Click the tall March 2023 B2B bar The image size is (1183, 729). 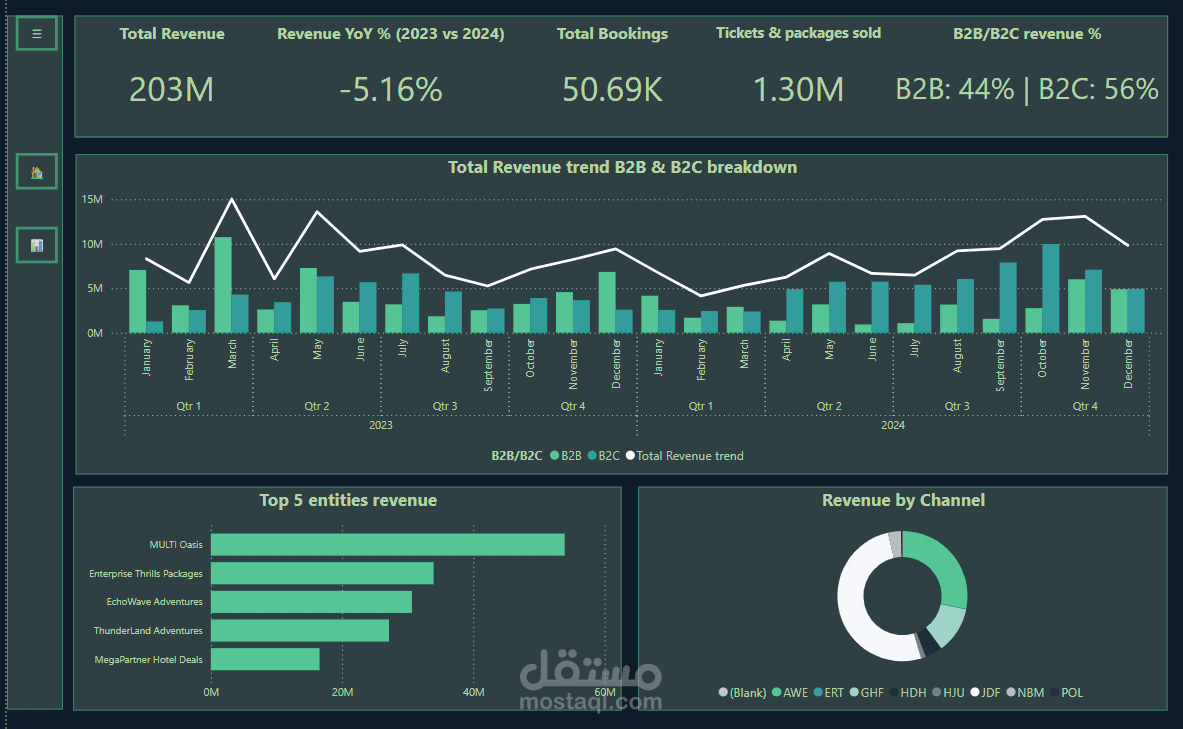(x=223, y=285)
